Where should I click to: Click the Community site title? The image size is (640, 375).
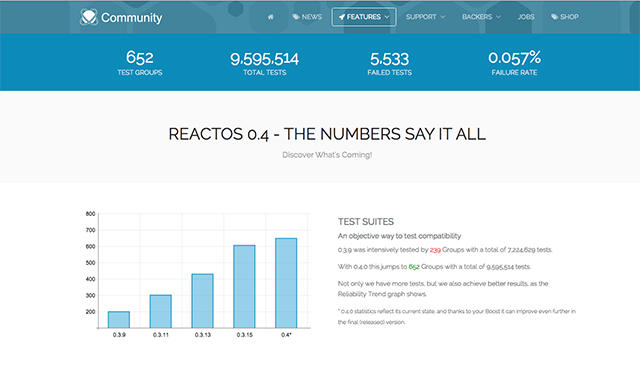[x=131, y=18]
